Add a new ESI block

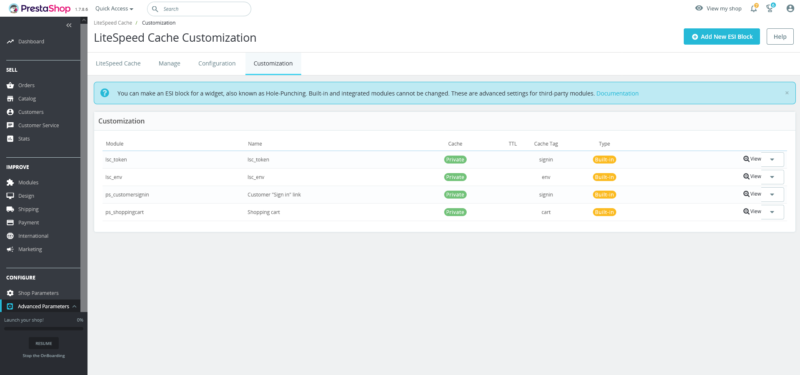pyautogui.click(x=721, y=37)
